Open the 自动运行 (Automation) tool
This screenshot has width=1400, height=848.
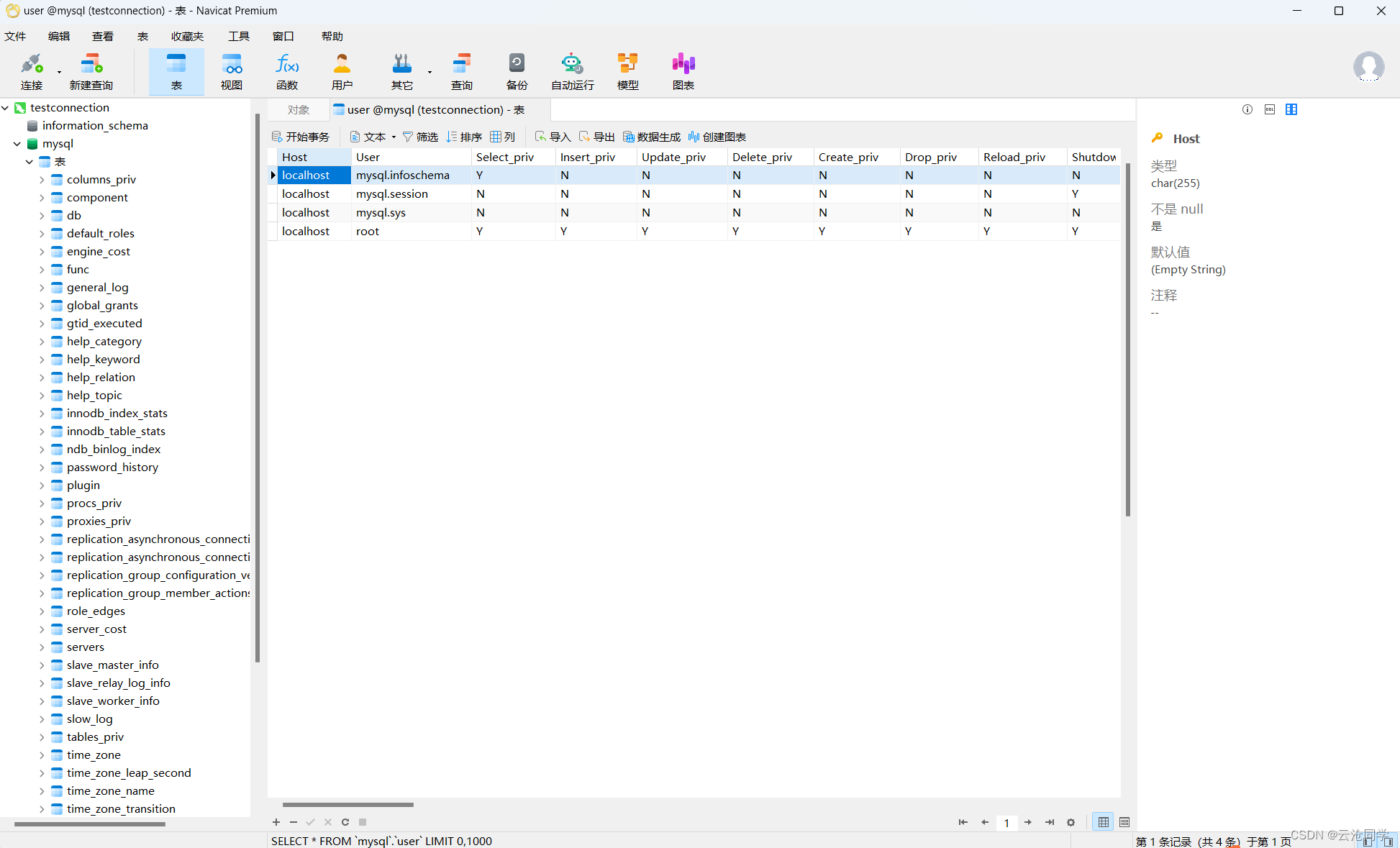coord(572,71)
